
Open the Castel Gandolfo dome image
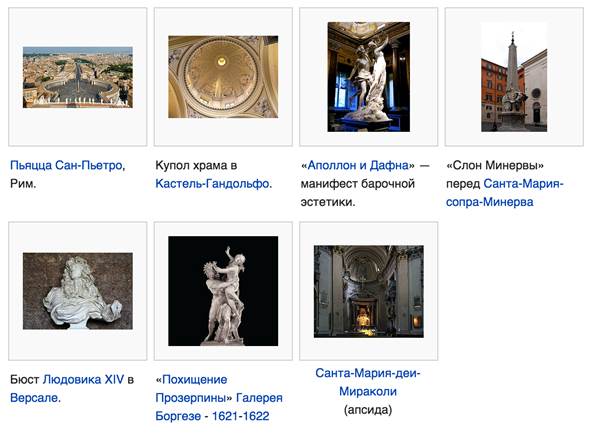[223, 77]
